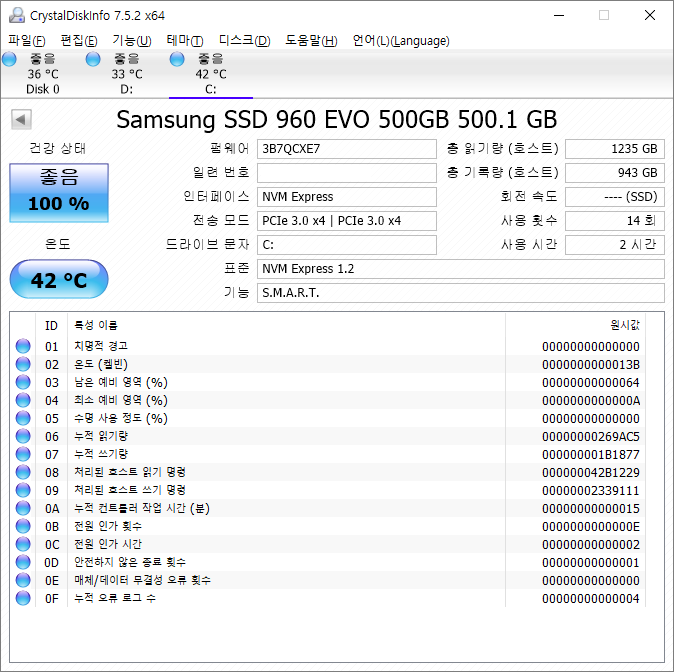The image size is (674, 672).
Task: Click the 좋음 100 % health status button
Action: point(59,193)
